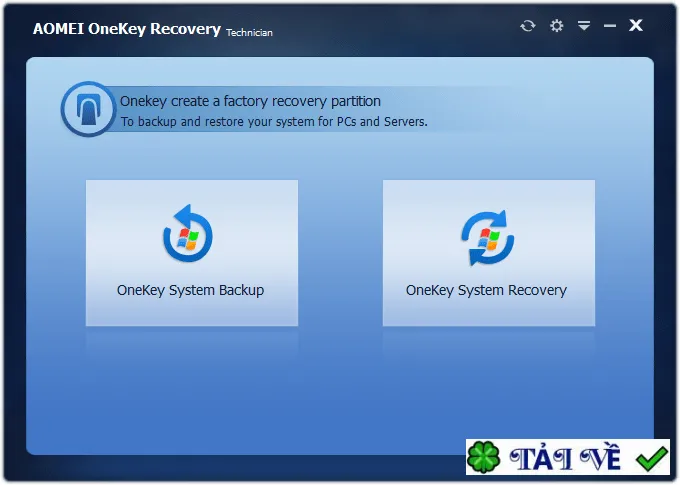
Task: Click the OneKey System Recovery arrows icon
Action: (488, 238)
